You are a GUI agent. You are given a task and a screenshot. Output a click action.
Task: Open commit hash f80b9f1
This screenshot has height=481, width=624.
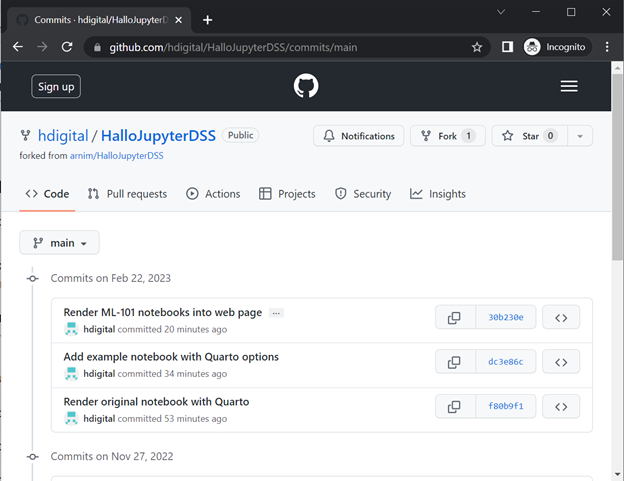[x=506, y=406]
